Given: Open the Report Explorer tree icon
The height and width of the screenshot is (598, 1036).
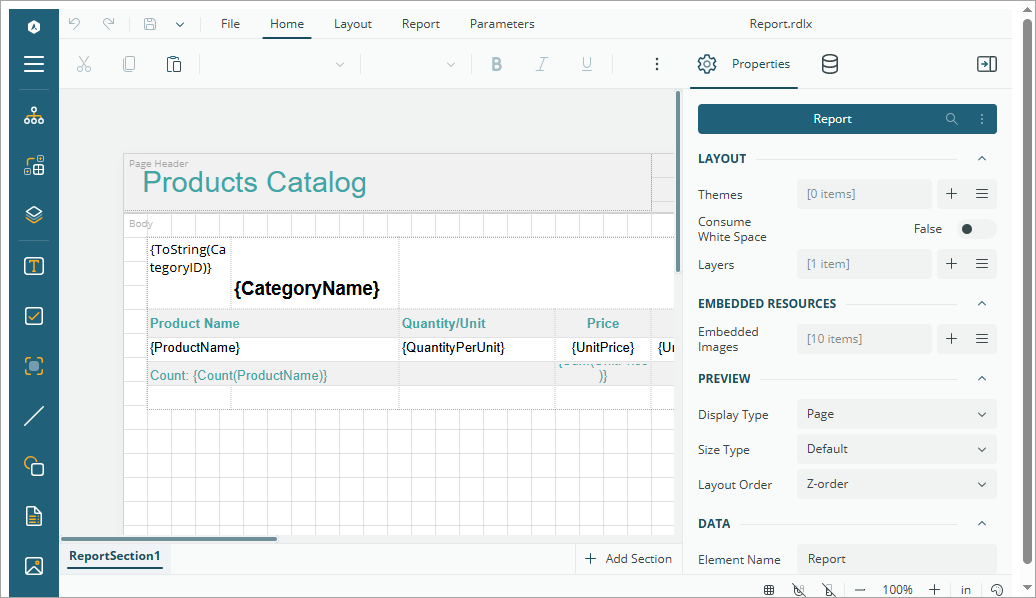Looking at the screenshot, I should (34, 116).
